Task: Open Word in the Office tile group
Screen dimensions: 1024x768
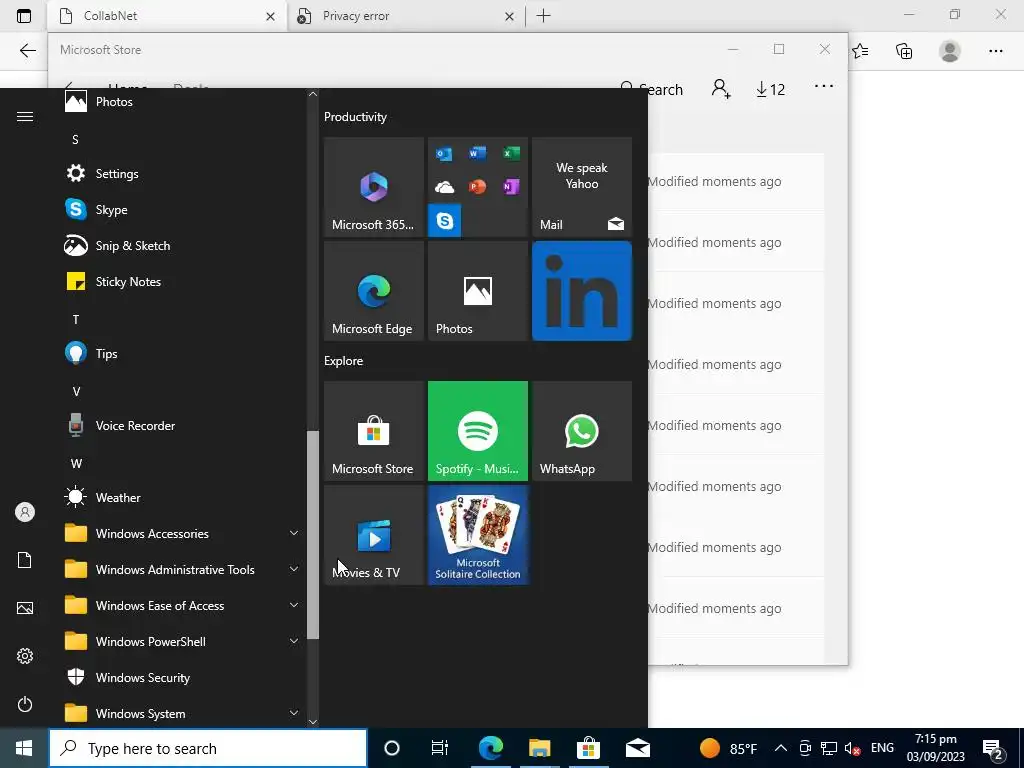Action: (477, 153)
